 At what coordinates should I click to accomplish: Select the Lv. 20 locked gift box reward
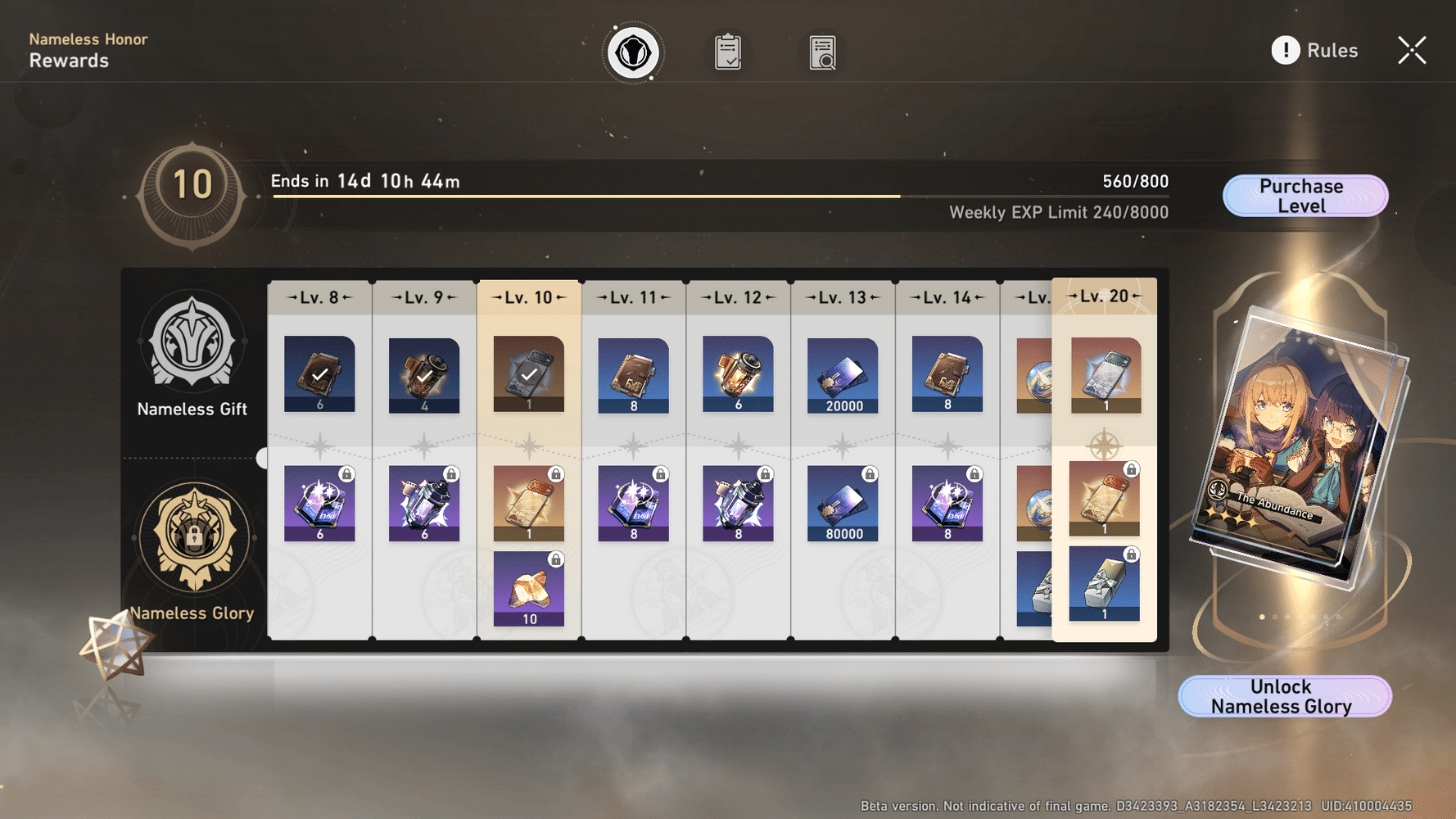click(x=1105, y=584)
